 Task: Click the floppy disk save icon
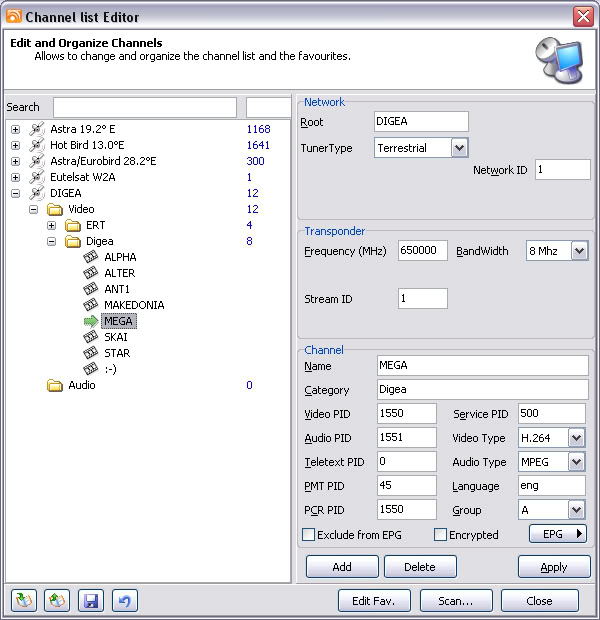91,600
